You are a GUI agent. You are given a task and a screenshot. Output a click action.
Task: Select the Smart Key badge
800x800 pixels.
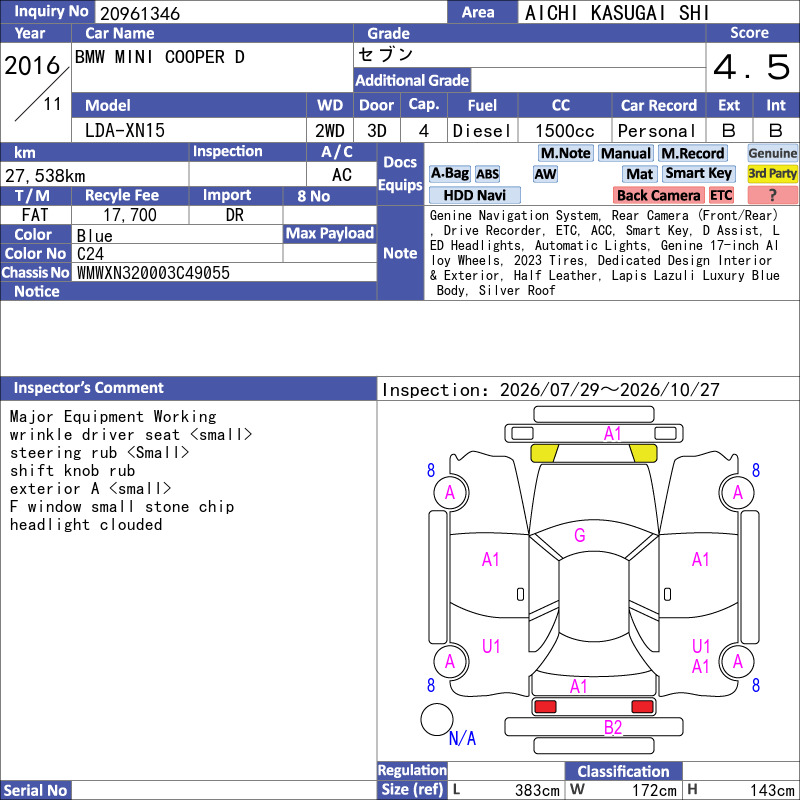(x=698, y=174)
